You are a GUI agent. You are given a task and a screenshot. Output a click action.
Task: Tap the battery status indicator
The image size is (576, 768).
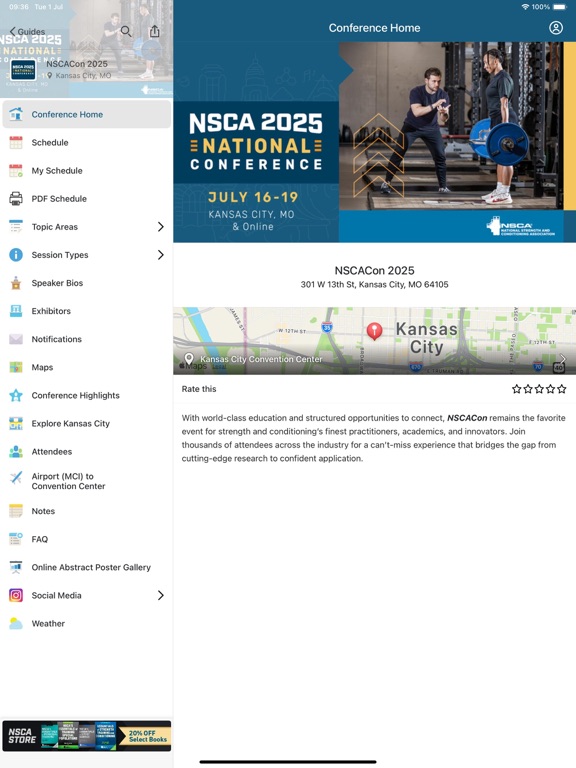pyautogui.click(x=560, y=7)
